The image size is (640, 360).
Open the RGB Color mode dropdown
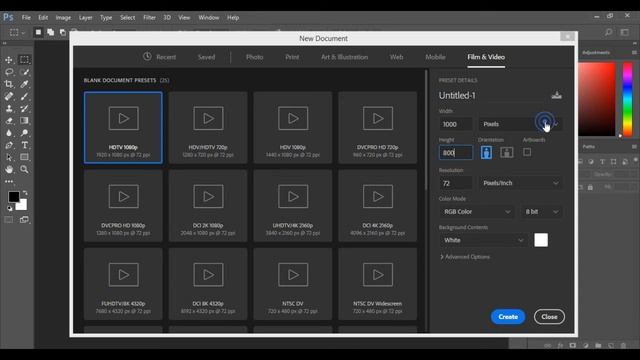pyautogui.click(x=477, y=212)
